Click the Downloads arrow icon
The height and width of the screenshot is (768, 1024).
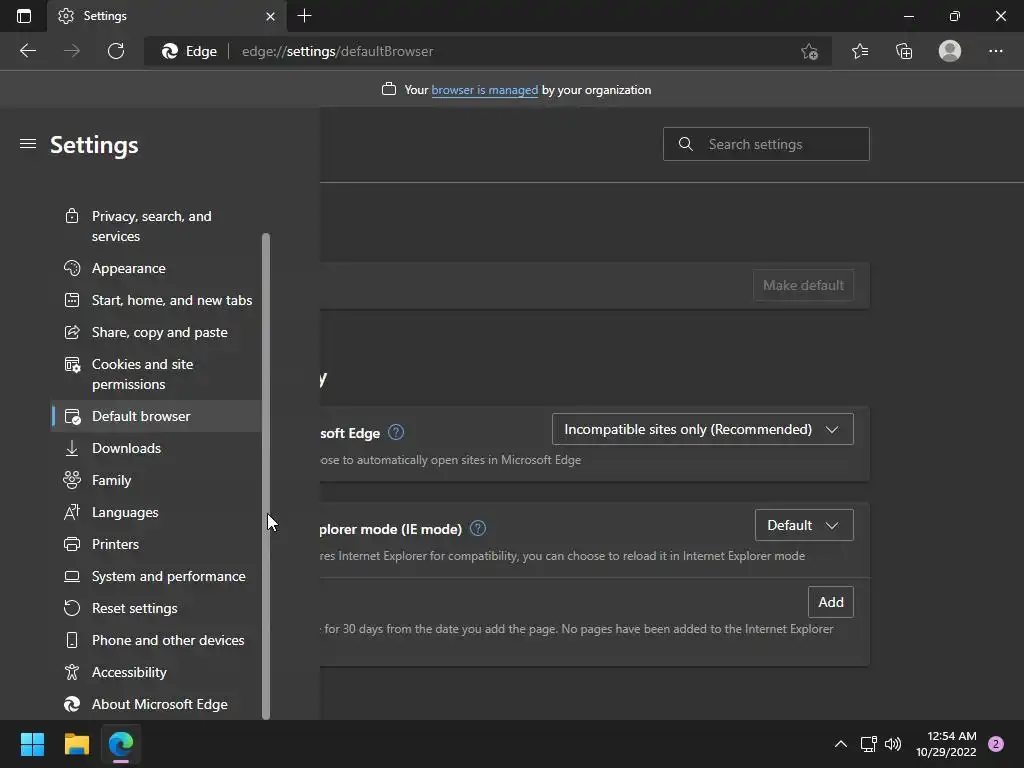tap(72, 449)
